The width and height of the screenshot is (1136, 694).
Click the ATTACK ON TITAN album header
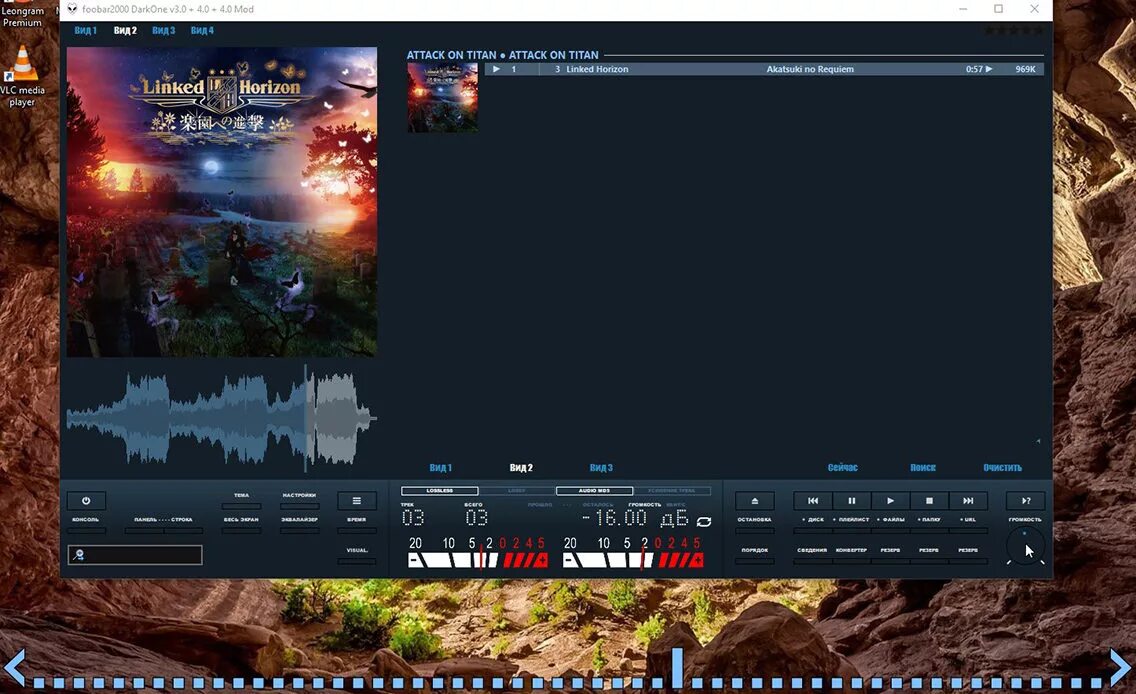502,55
